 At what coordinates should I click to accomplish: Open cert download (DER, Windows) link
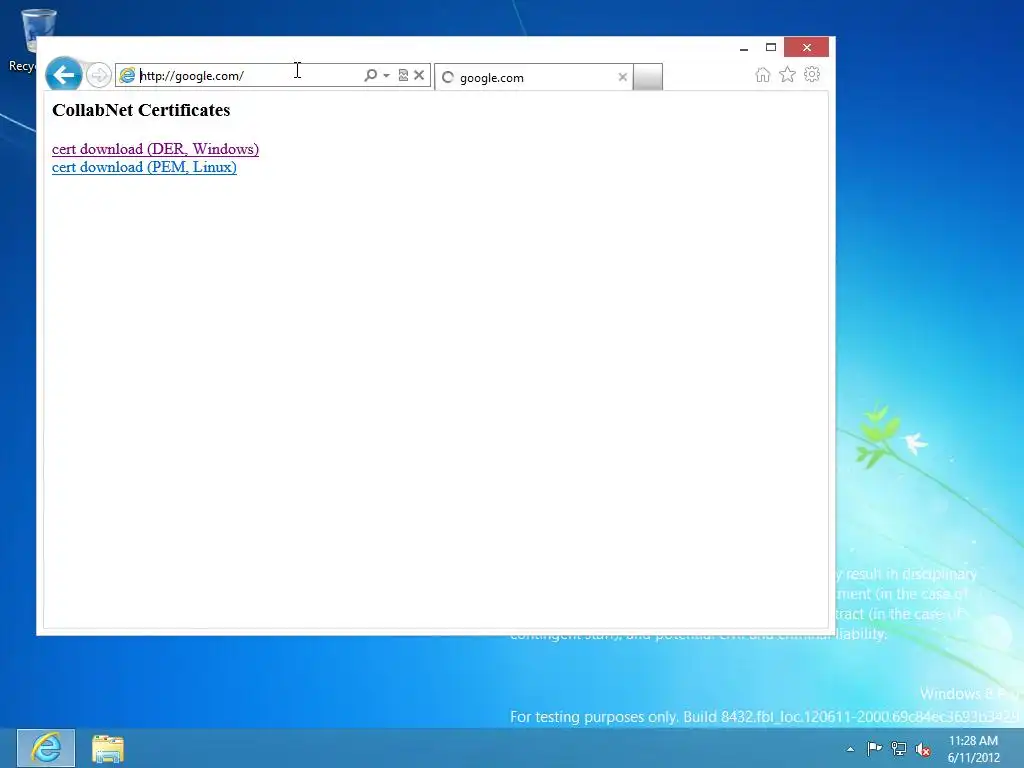coord(155,149)
